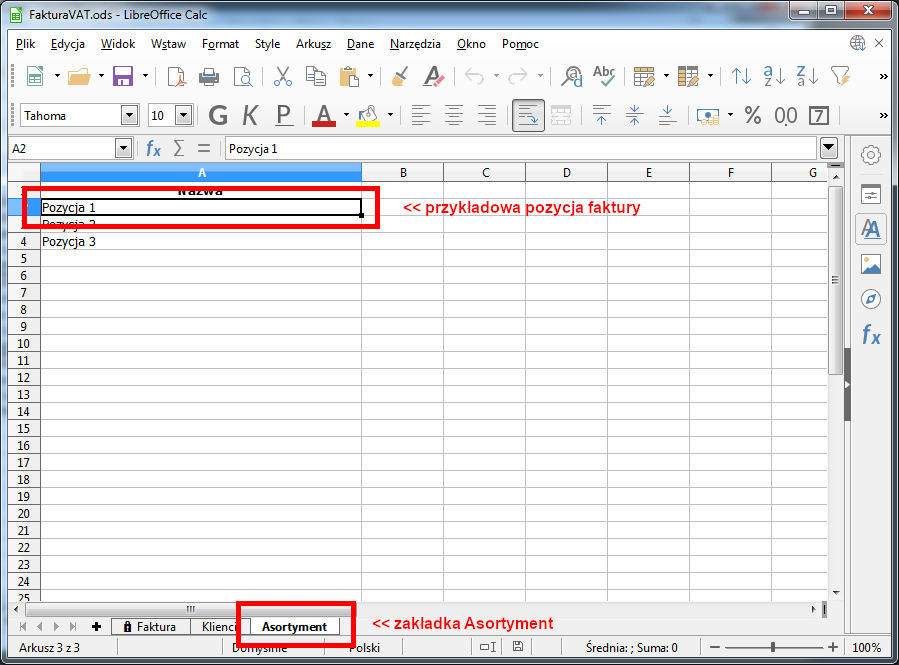The height and width of the screenshot is (665, 899).
Task: Select the Clone formatting paintbrush icon
Action: 399,76
